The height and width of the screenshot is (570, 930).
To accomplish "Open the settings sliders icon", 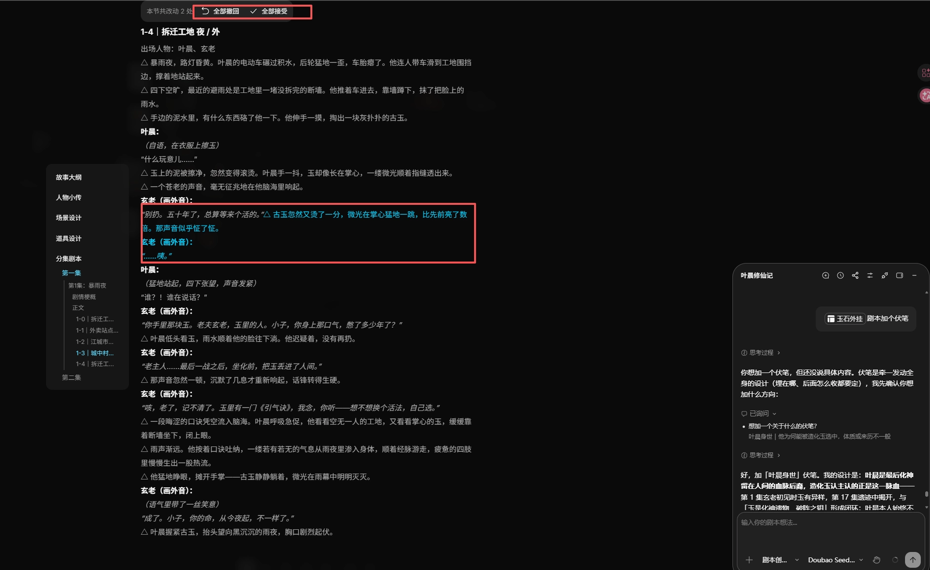I will (x=870, y=275).
